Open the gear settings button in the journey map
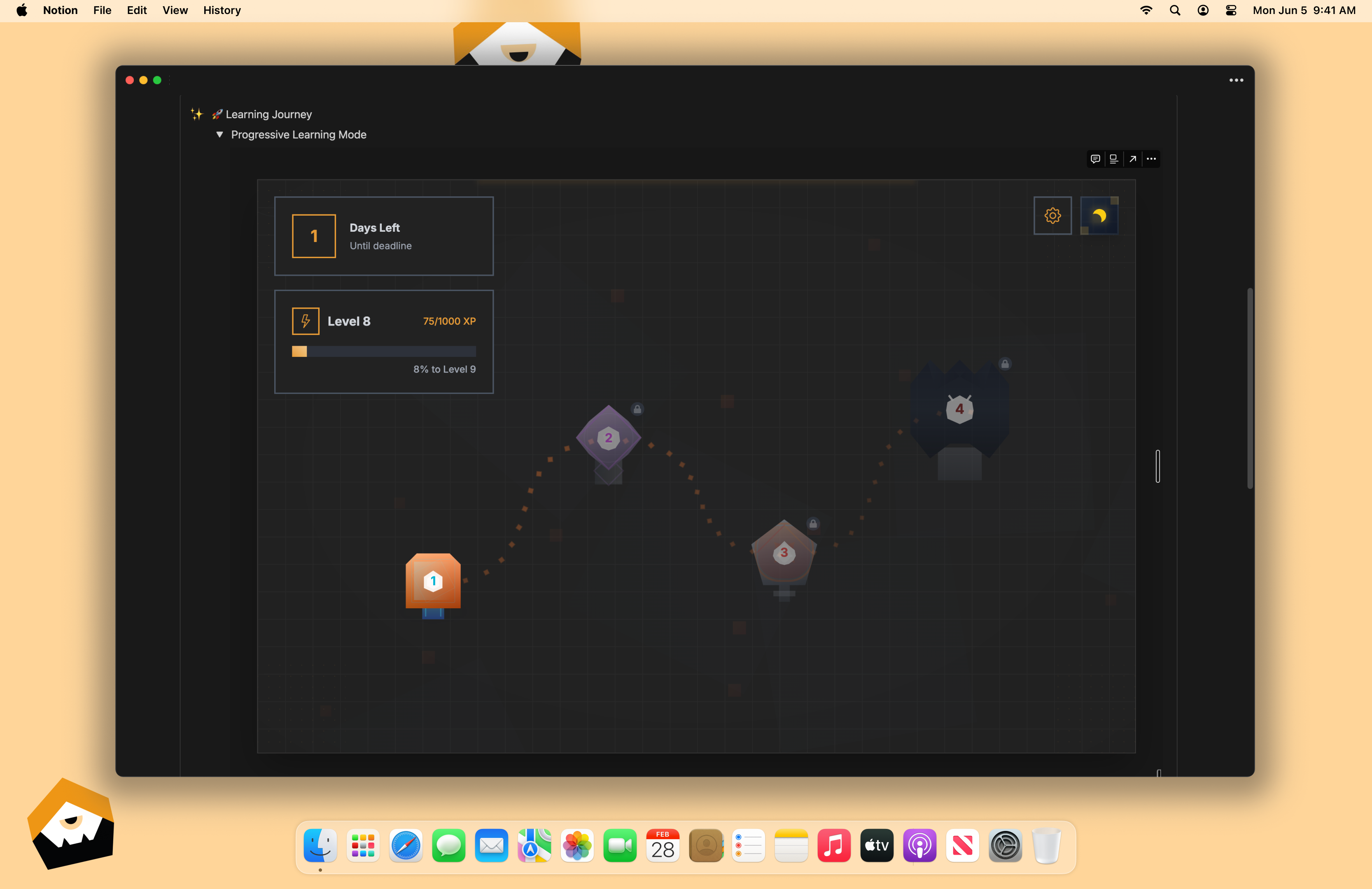 1052,216
